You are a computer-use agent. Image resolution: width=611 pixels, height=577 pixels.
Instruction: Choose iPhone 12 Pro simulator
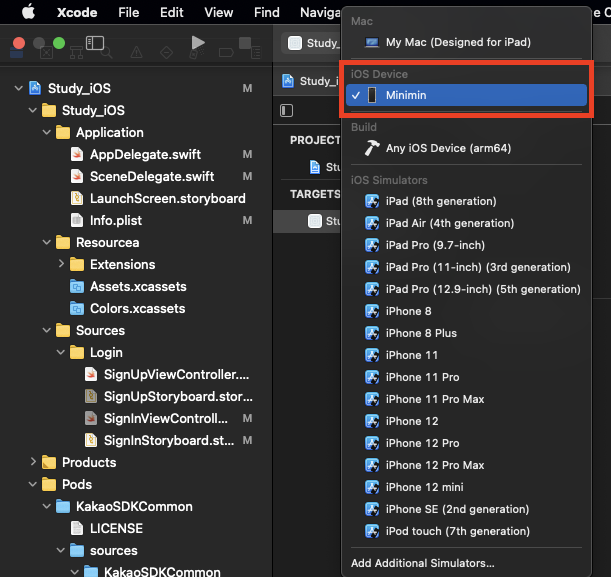click(466, 443)
